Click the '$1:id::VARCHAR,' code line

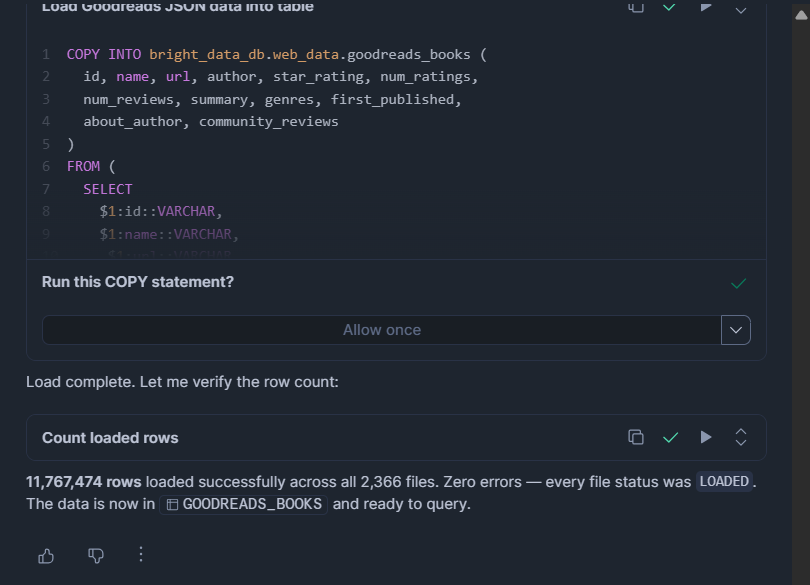(161, 211)
